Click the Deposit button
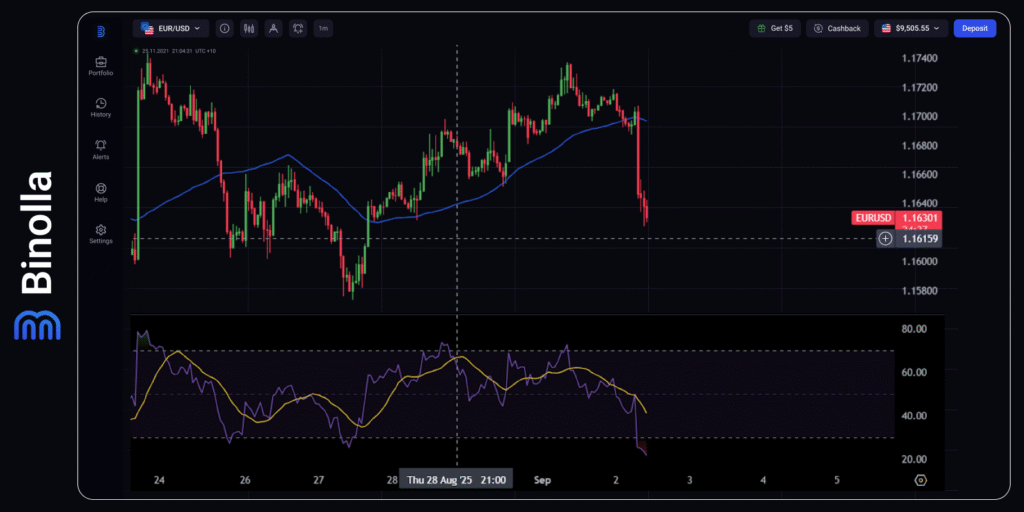The image size is (1024, 512). click(x=974, y=29)
